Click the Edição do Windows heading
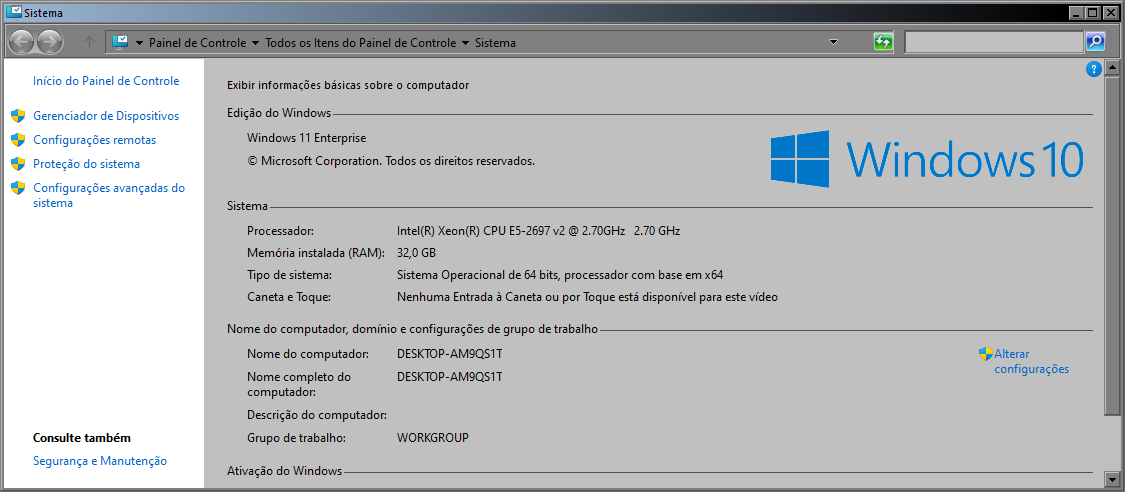 click(279, 113)
